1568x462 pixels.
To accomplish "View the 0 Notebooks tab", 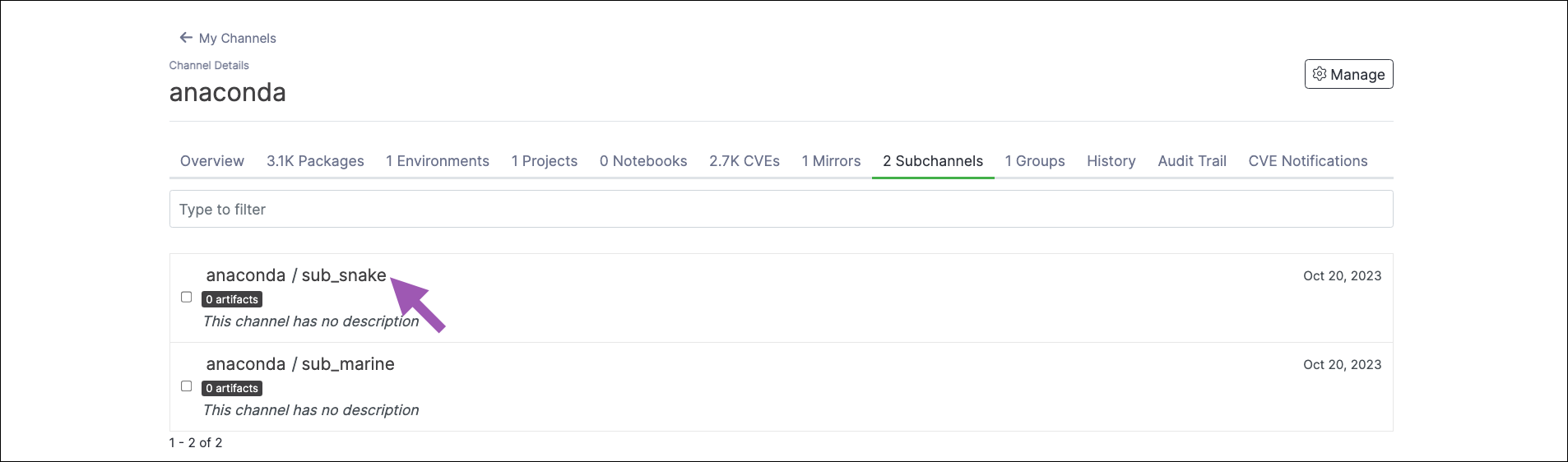I will (x=643, y=161).
